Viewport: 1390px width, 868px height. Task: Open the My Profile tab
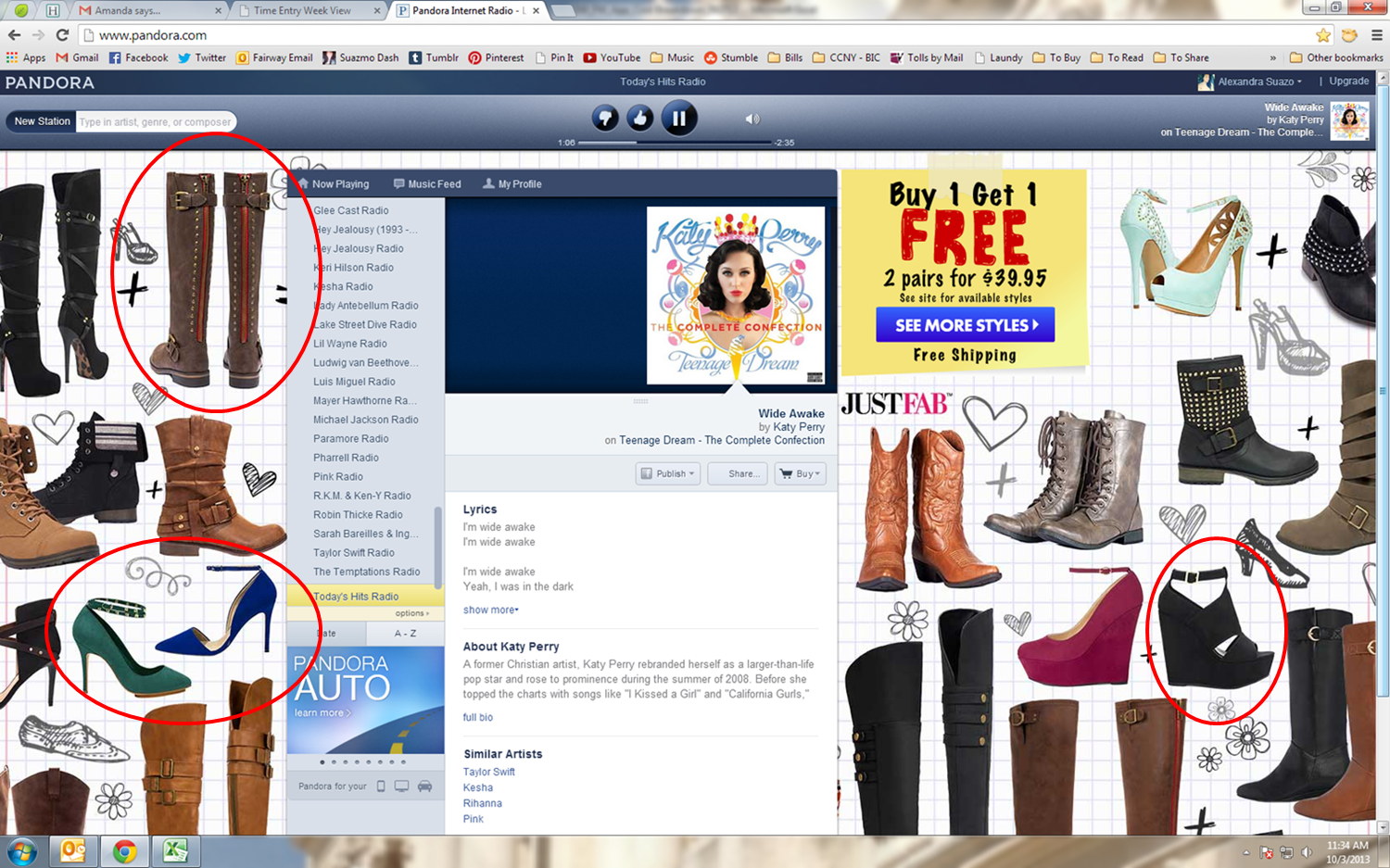pos(512,184)
